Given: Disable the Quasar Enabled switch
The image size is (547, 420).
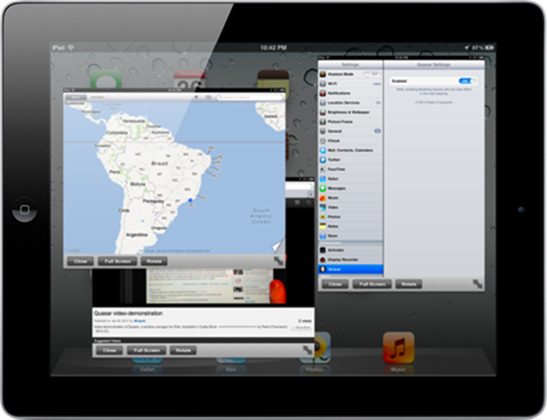Looking at the screenshot, I should (x=466, y=81).
